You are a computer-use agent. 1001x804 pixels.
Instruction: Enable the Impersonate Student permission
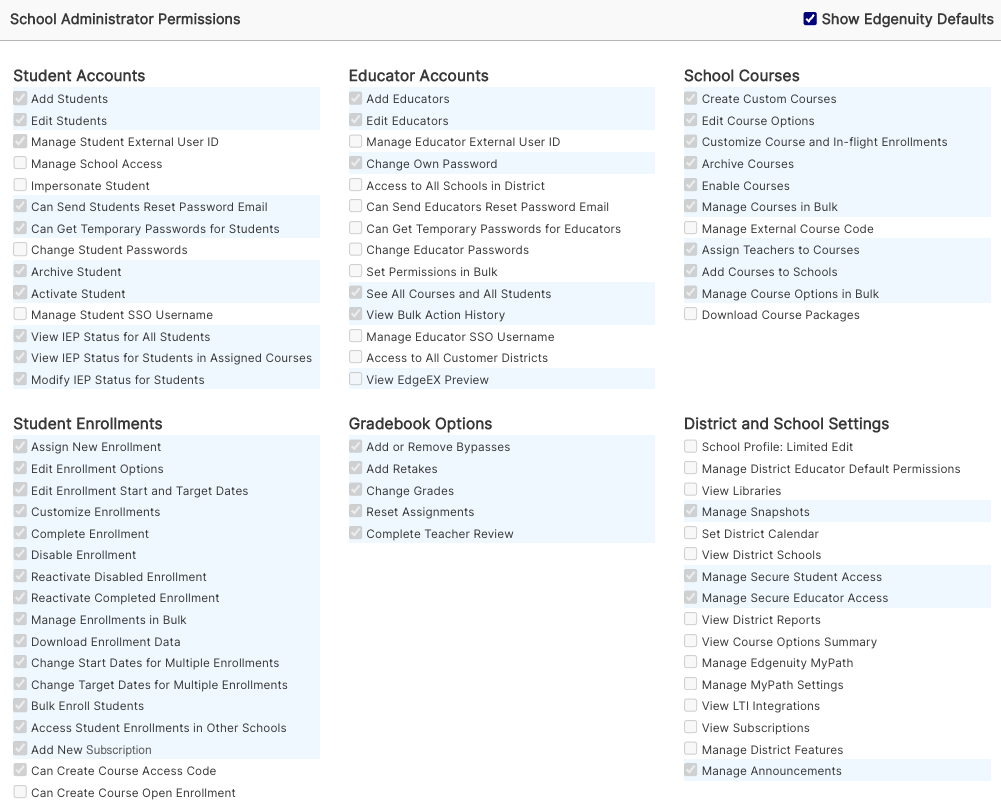coord(21,185)
